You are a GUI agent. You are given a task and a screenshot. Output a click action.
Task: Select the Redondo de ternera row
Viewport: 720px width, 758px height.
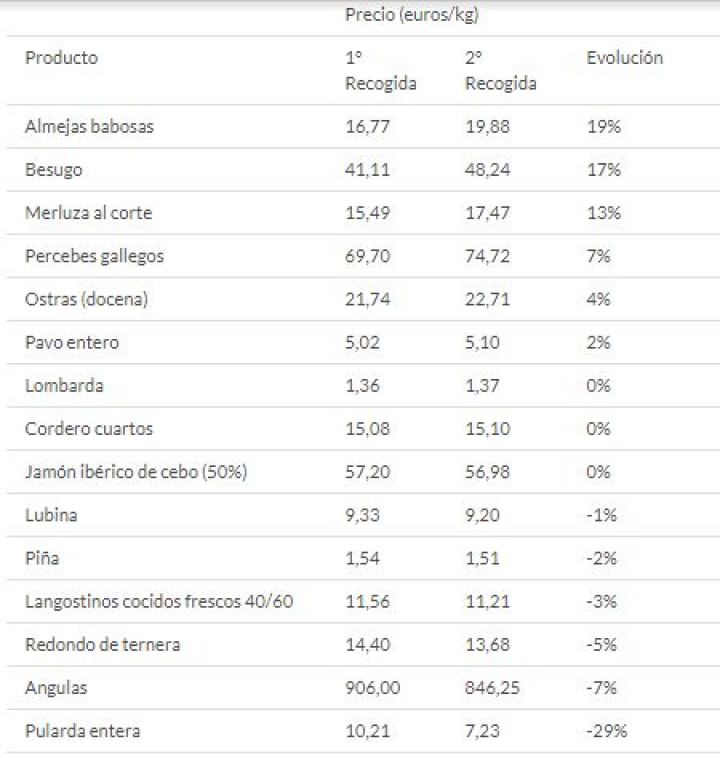point(102,644)
